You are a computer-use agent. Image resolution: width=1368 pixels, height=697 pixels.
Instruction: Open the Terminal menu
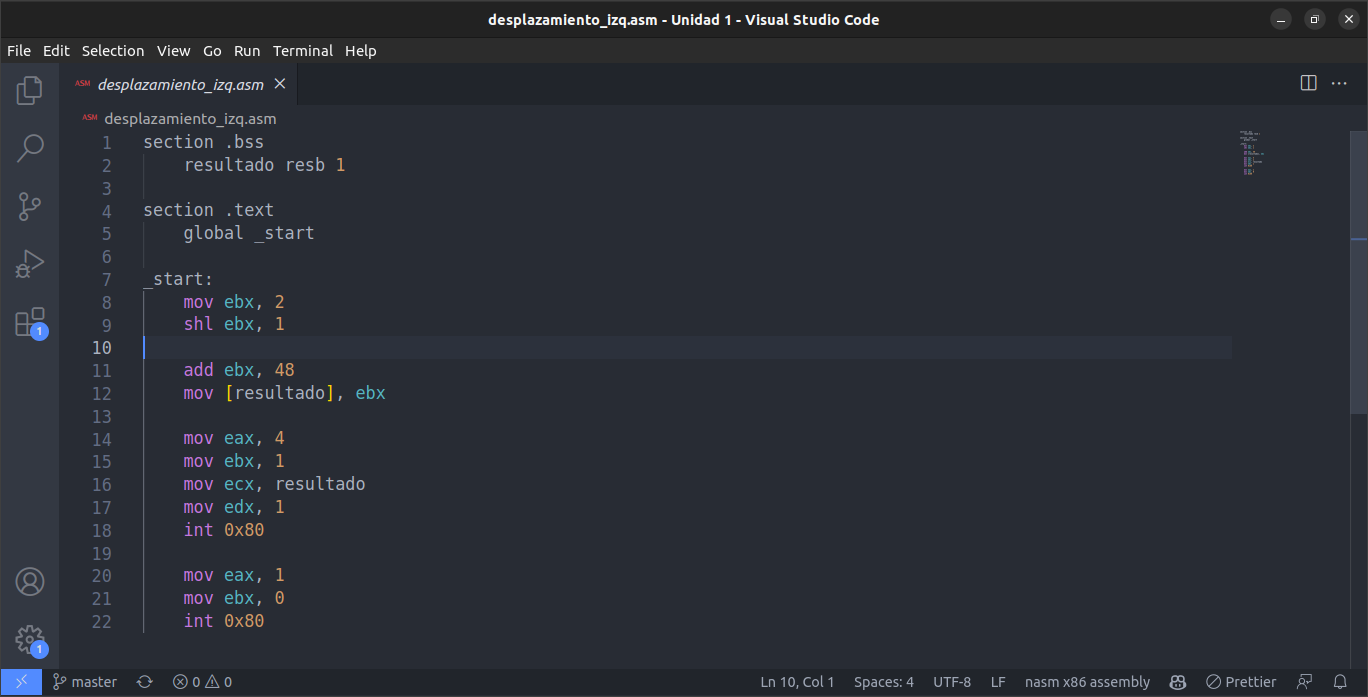pos(303,51)
